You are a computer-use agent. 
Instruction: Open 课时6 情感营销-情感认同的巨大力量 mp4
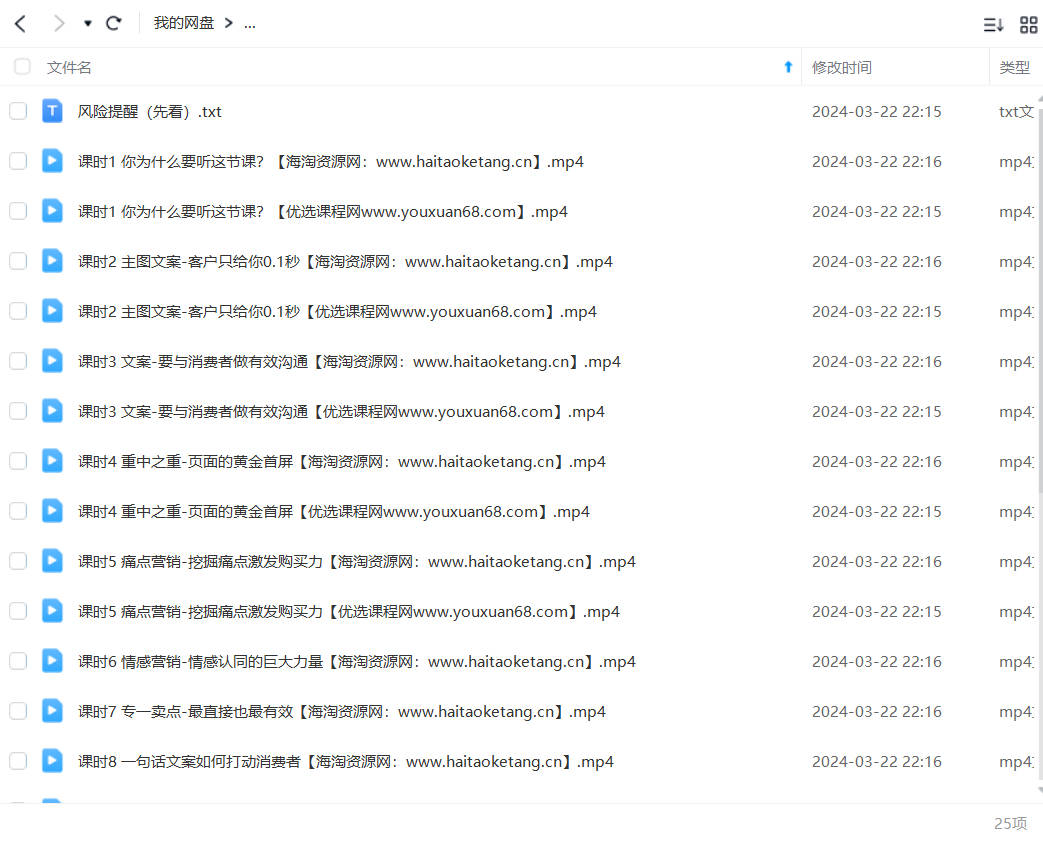357,661
